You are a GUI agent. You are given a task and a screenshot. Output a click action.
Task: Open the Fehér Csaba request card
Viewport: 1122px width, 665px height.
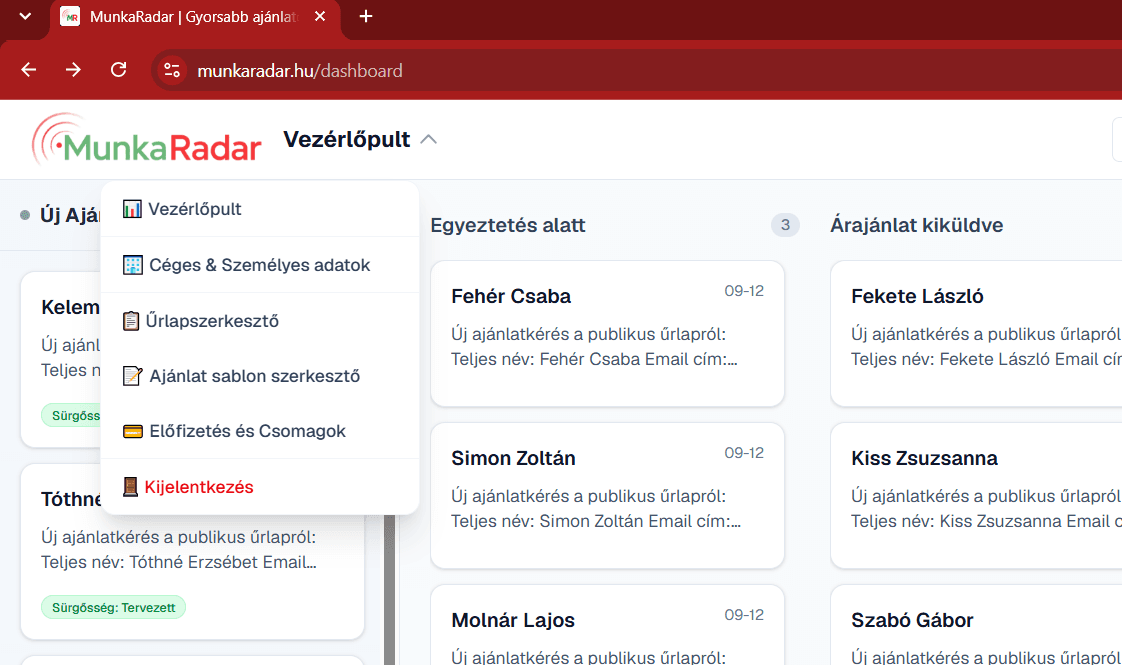(x=608, y=334)
